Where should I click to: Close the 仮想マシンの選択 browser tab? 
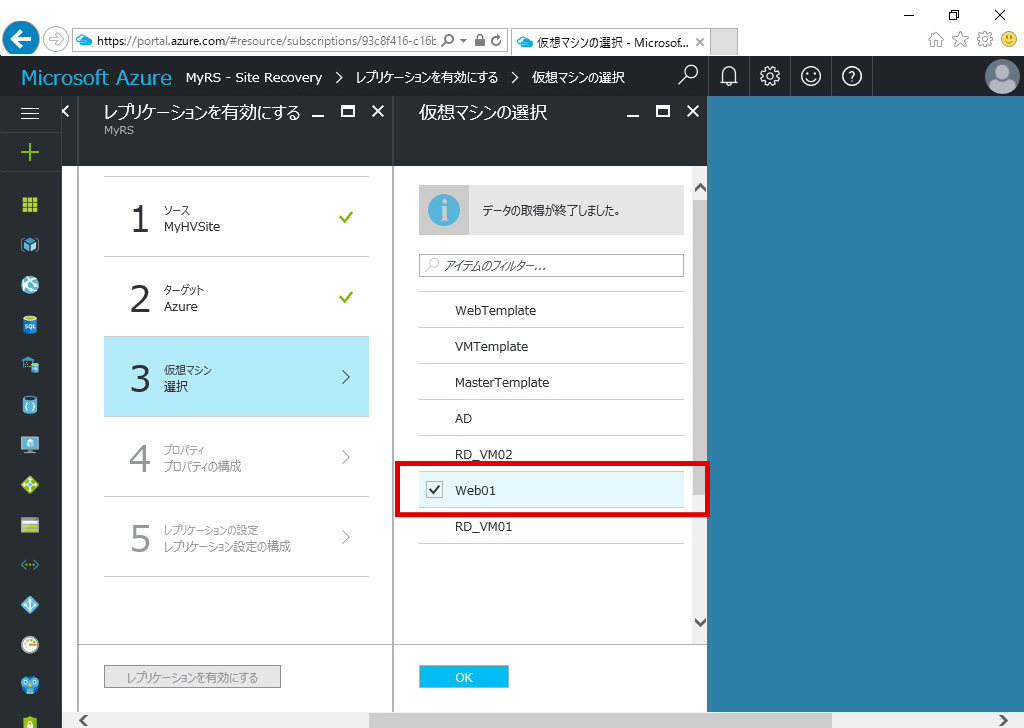(699, 42)
